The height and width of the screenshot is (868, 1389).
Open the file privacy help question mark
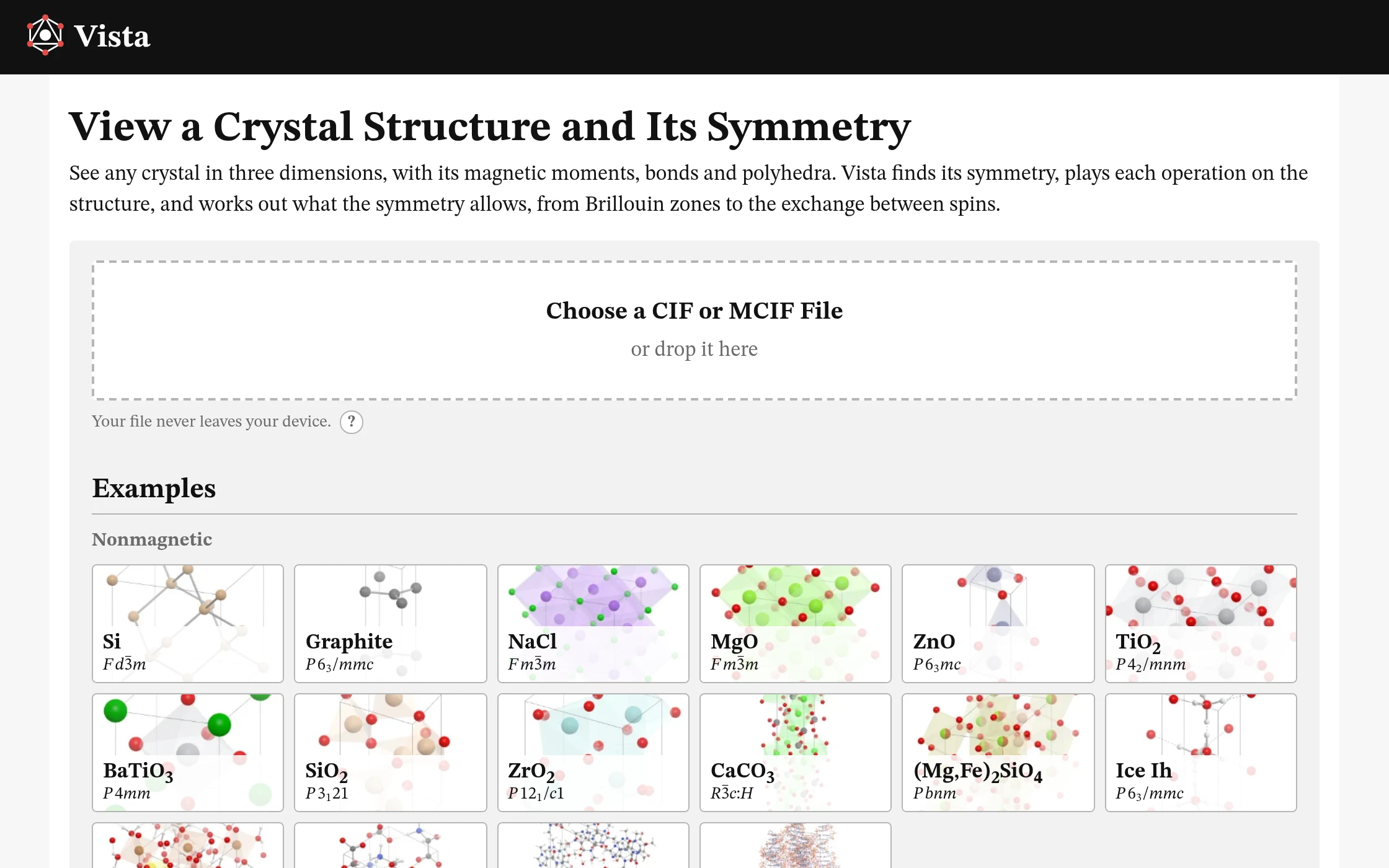point(352,422)
